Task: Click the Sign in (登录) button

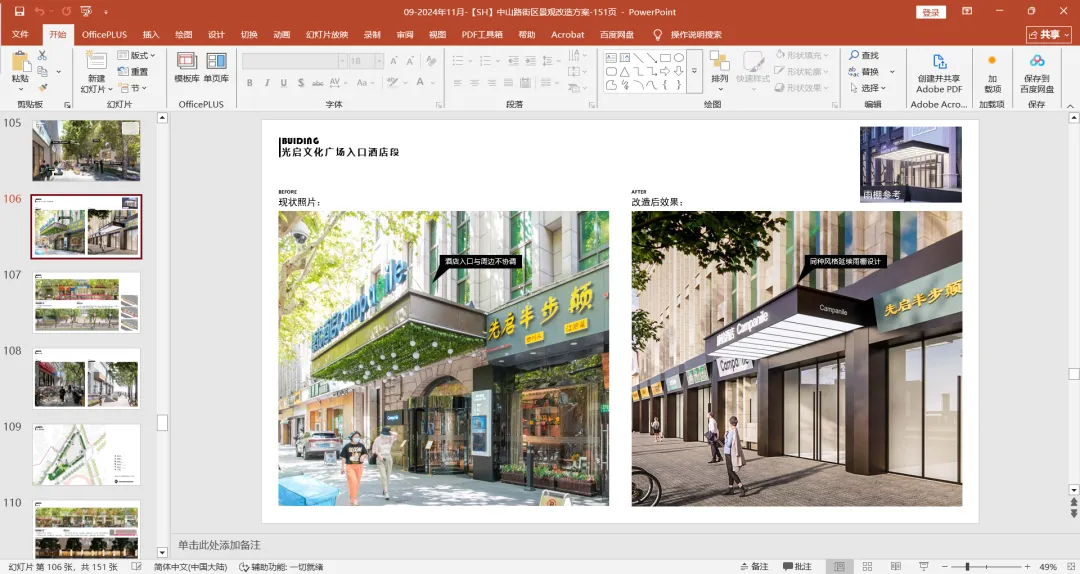Action: click(x=931, y=12)
